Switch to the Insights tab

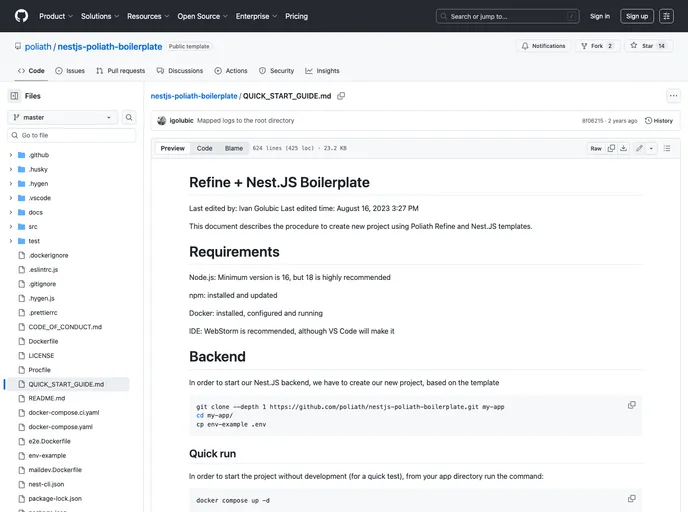322,71
